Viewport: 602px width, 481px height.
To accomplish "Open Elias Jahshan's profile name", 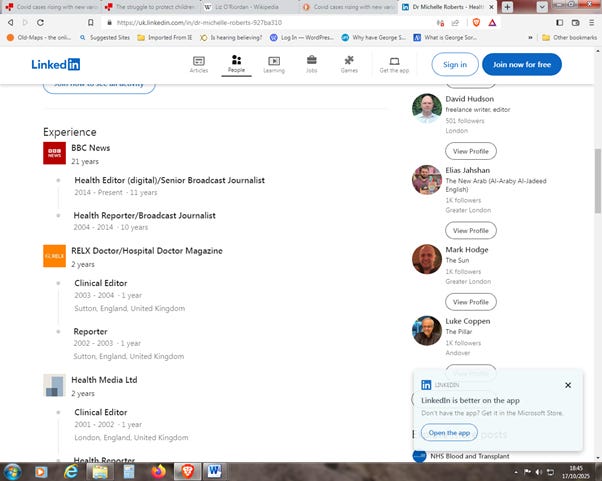I will [x=468, y=170].
